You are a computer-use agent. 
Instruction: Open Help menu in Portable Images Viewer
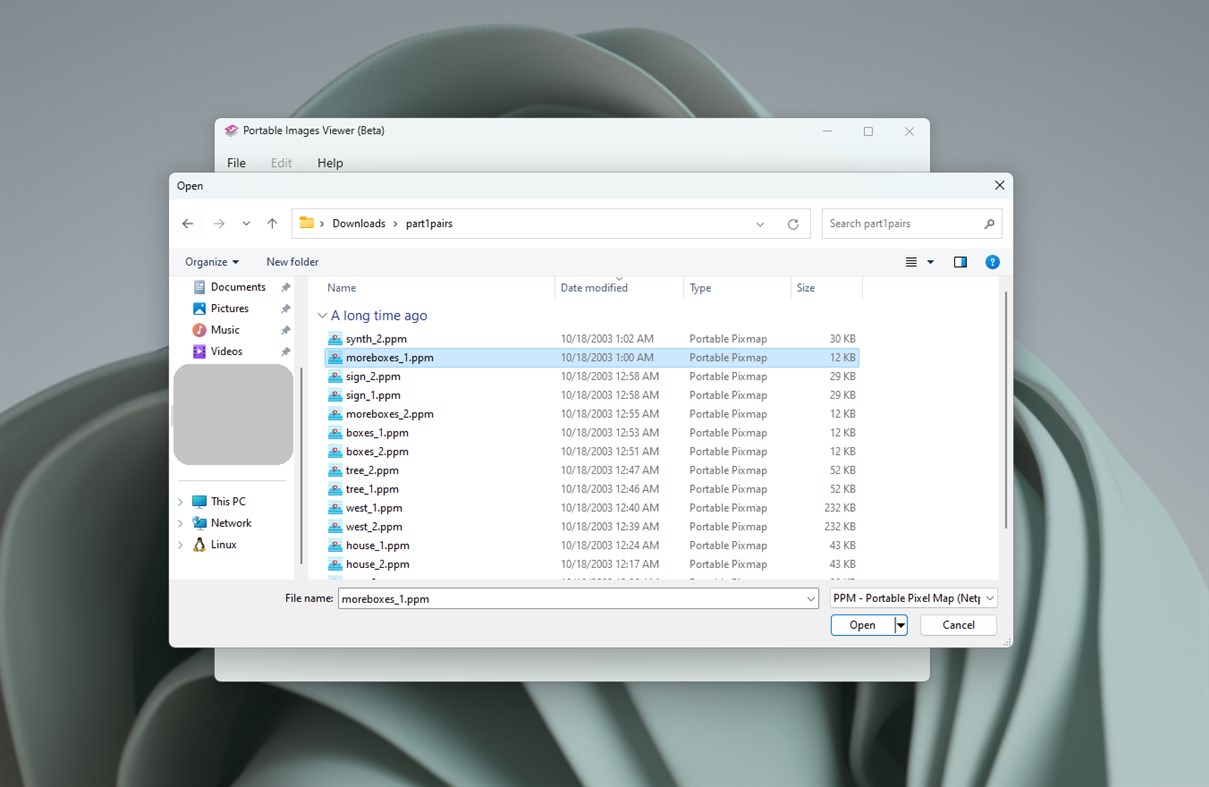point(330,163)
